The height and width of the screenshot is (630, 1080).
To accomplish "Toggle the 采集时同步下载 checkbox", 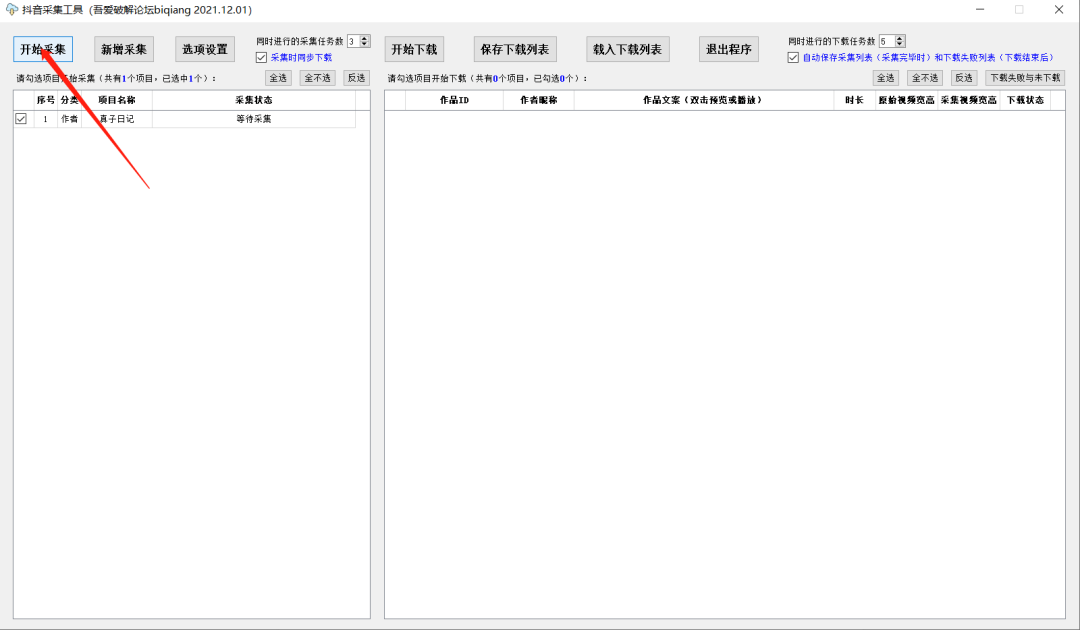I will click(261, 57).
